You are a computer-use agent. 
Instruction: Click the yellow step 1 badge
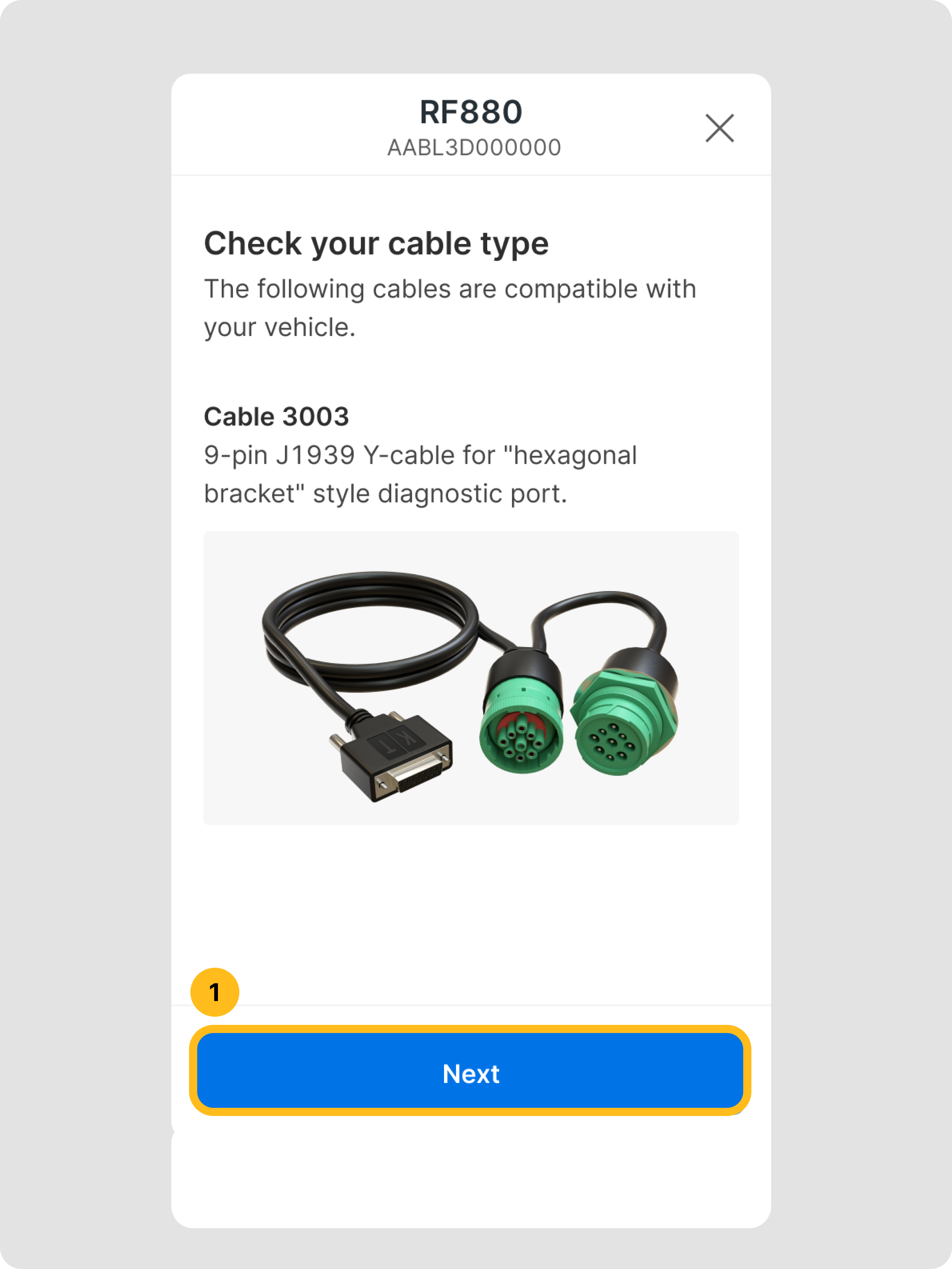215,993
